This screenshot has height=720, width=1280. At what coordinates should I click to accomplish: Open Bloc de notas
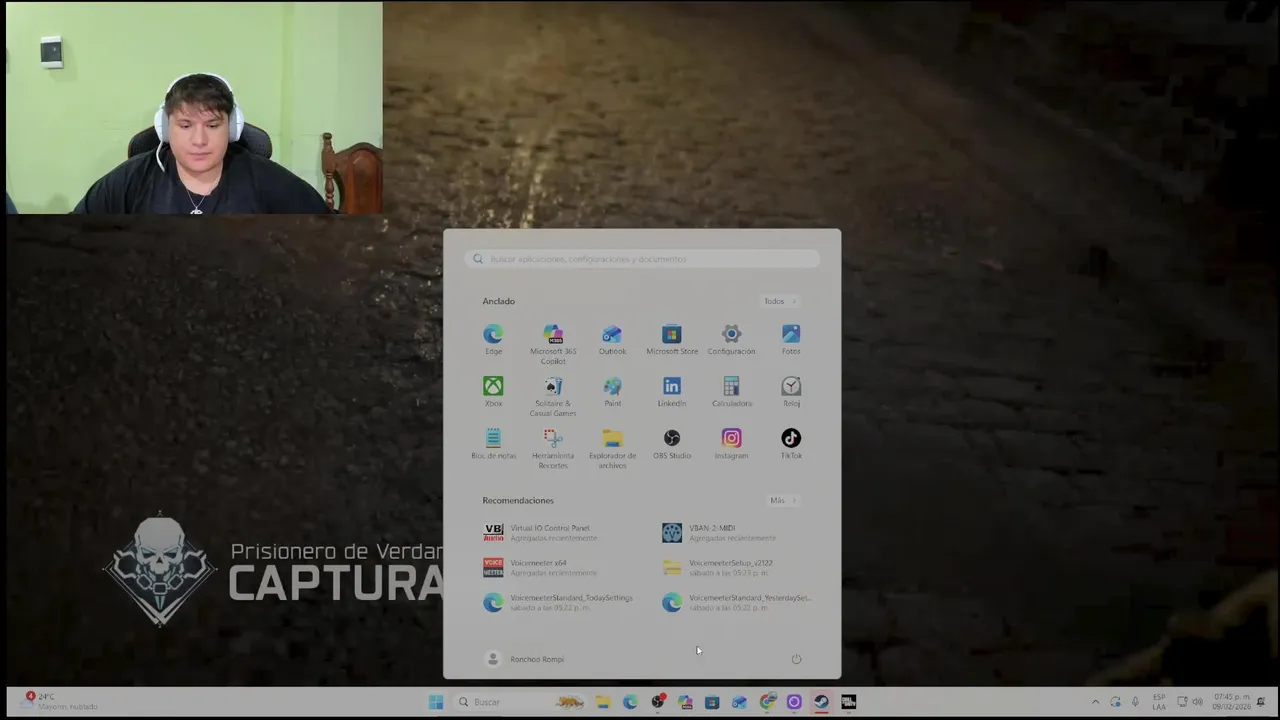(493, 444)
